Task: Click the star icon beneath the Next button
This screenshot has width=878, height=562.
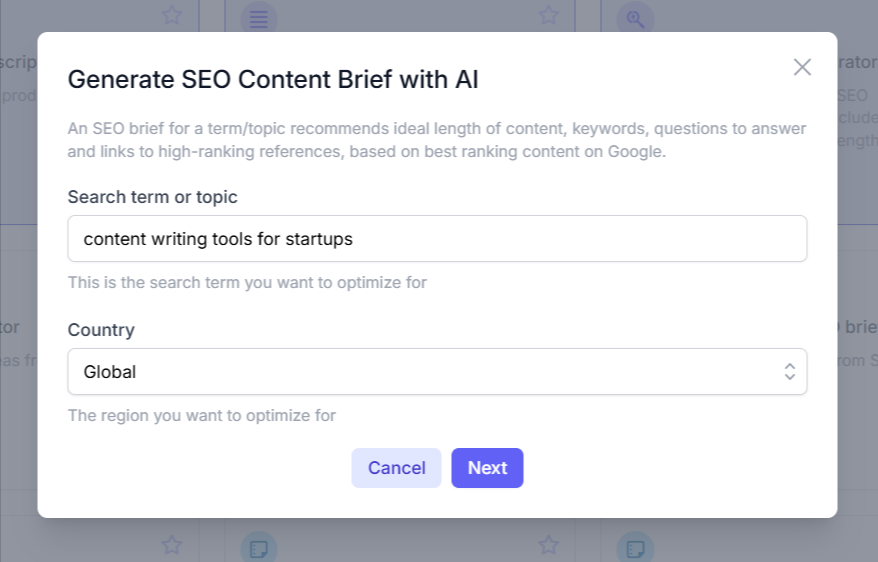Action: [549, 544]
